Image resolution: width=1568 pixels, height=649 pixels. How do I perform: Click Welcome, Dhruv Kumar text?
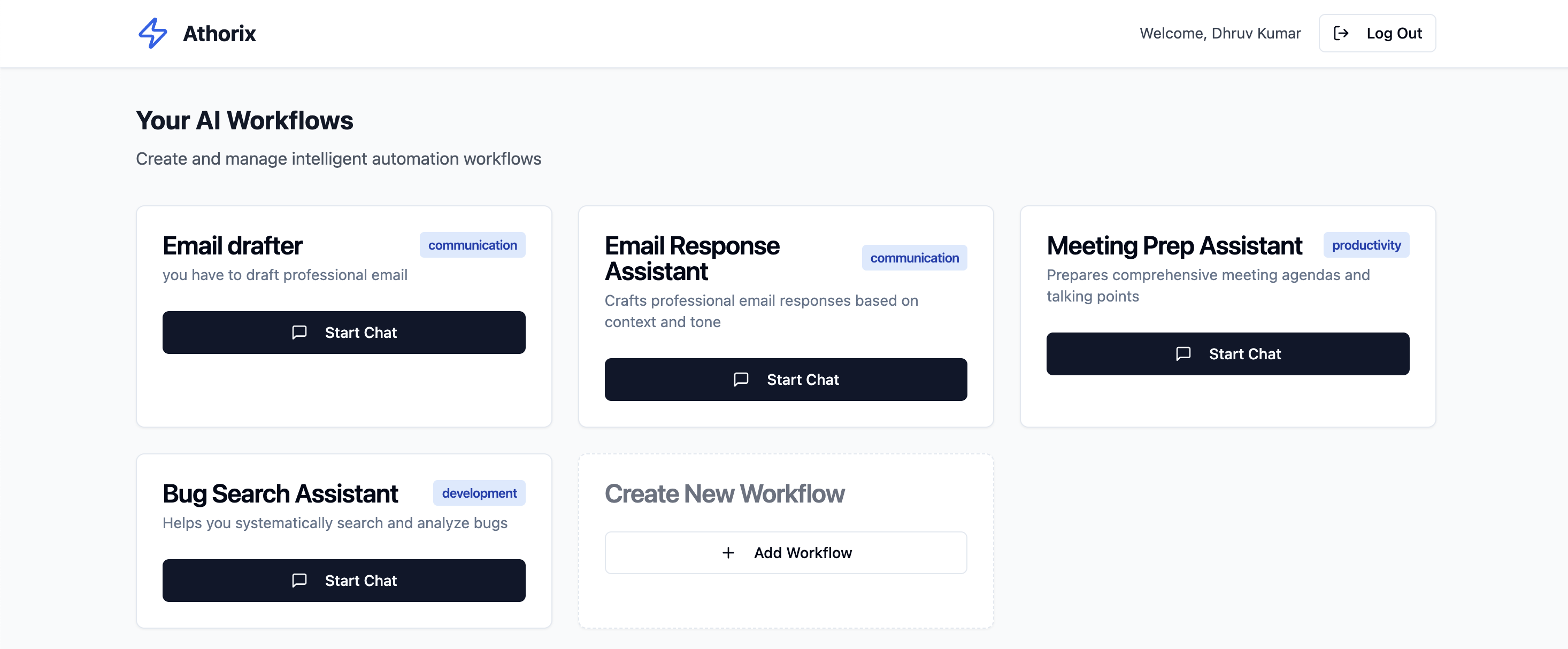tap(1220, 34)
